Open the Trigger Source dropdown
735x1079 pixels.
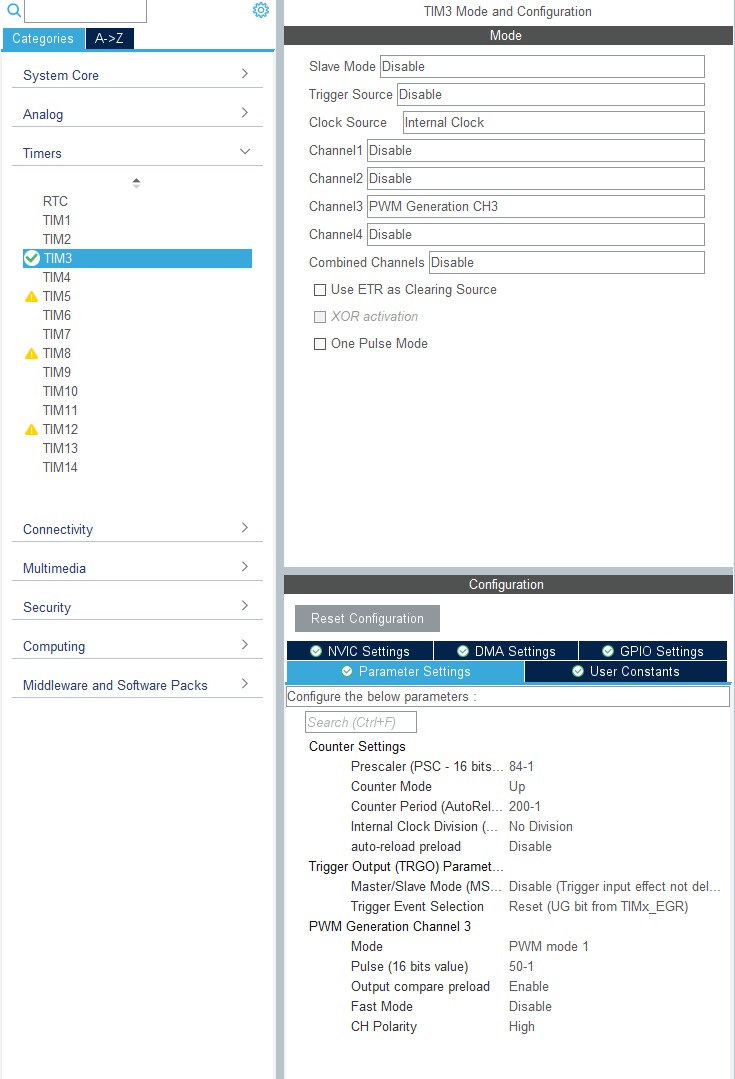pos(551,94)
